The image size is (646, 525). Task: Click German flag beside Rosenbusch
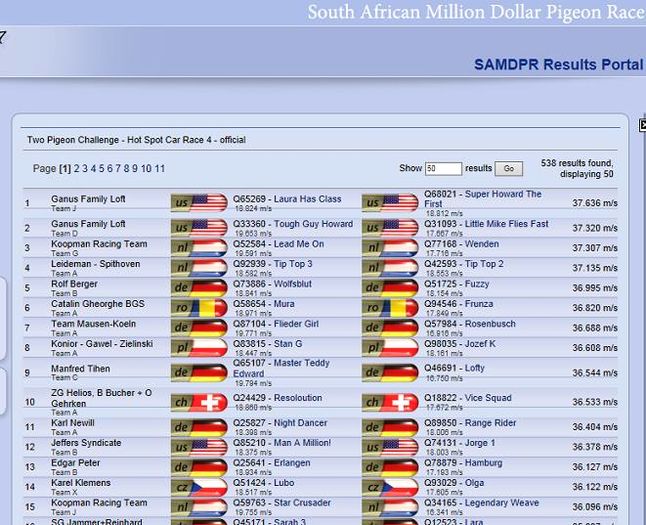click(x=390, y=328)
